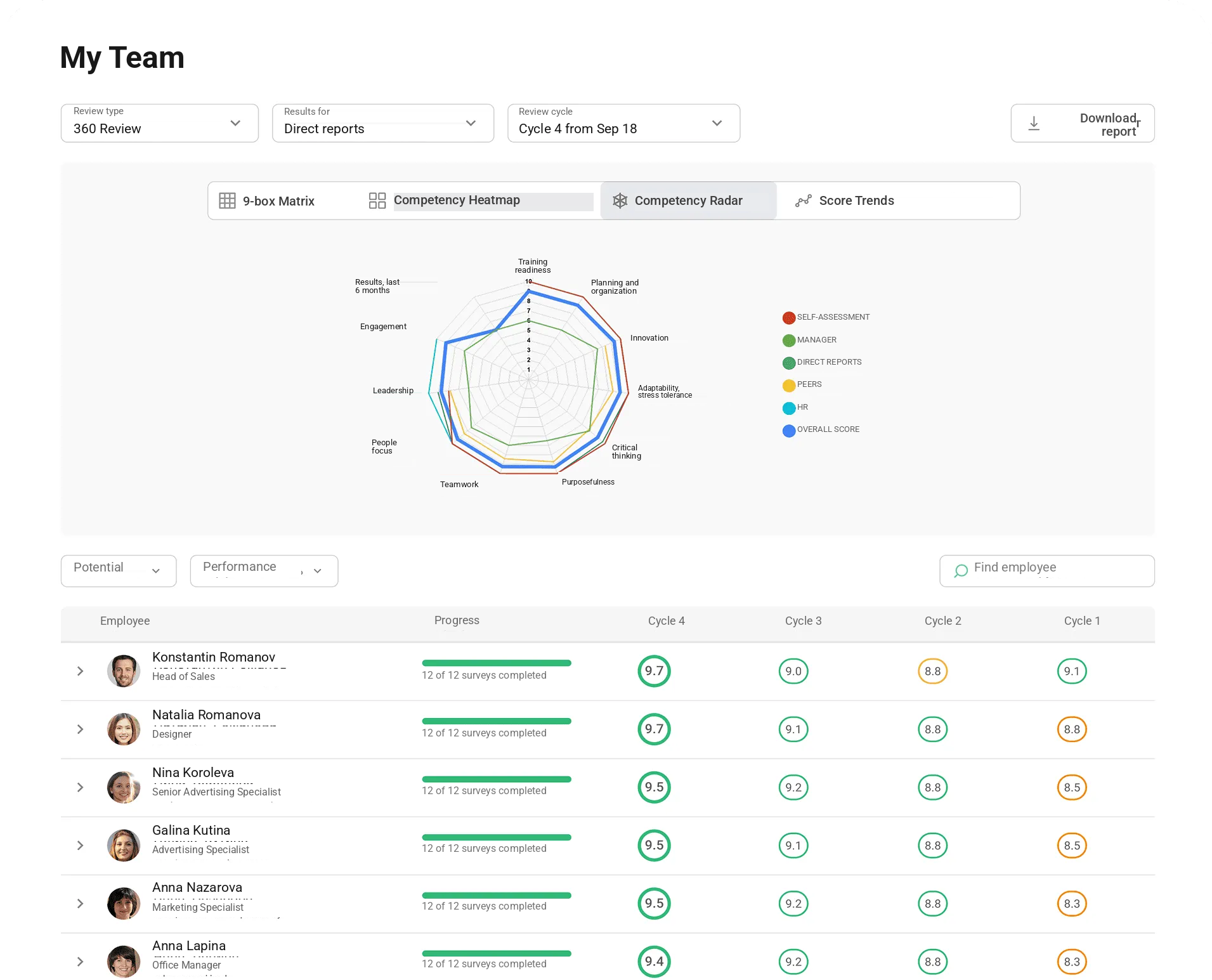Switch to the Competency Heatmap tab
This screenshot has height=980, width=1212.
click(x=480, y=201)
